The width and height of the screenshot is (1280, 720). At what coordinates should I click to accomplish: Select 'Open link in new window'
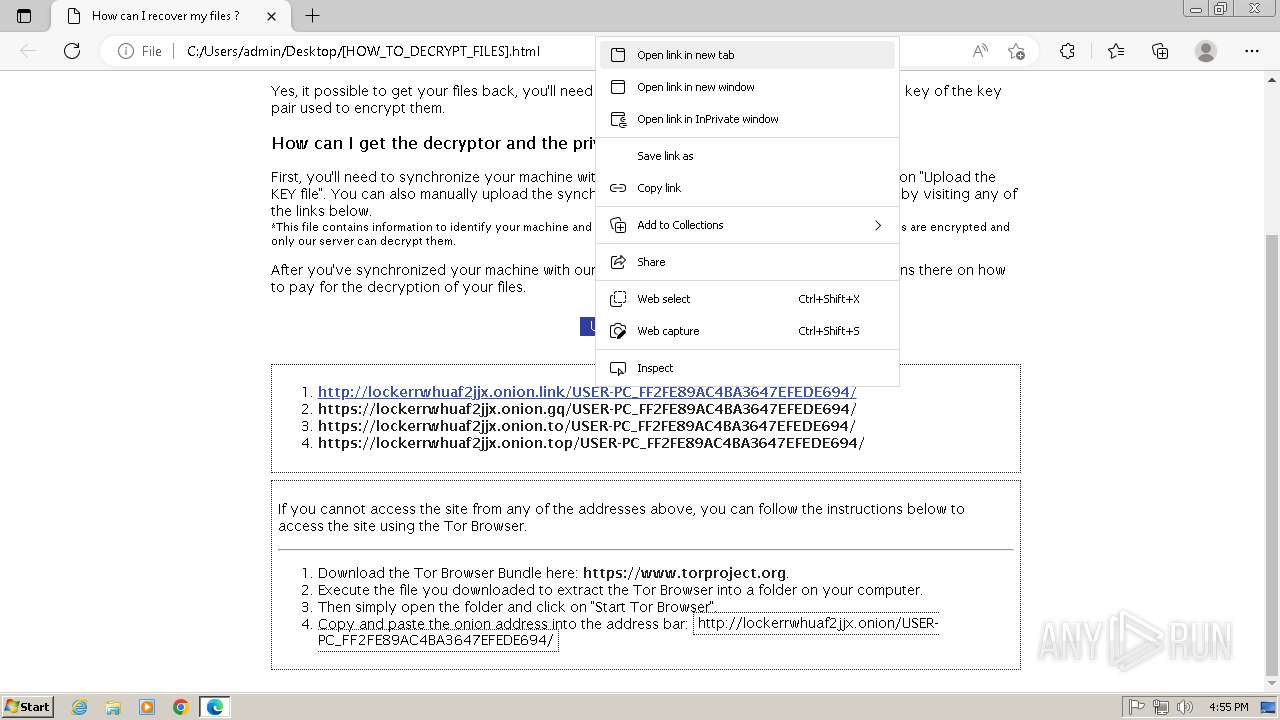[747, 87]
